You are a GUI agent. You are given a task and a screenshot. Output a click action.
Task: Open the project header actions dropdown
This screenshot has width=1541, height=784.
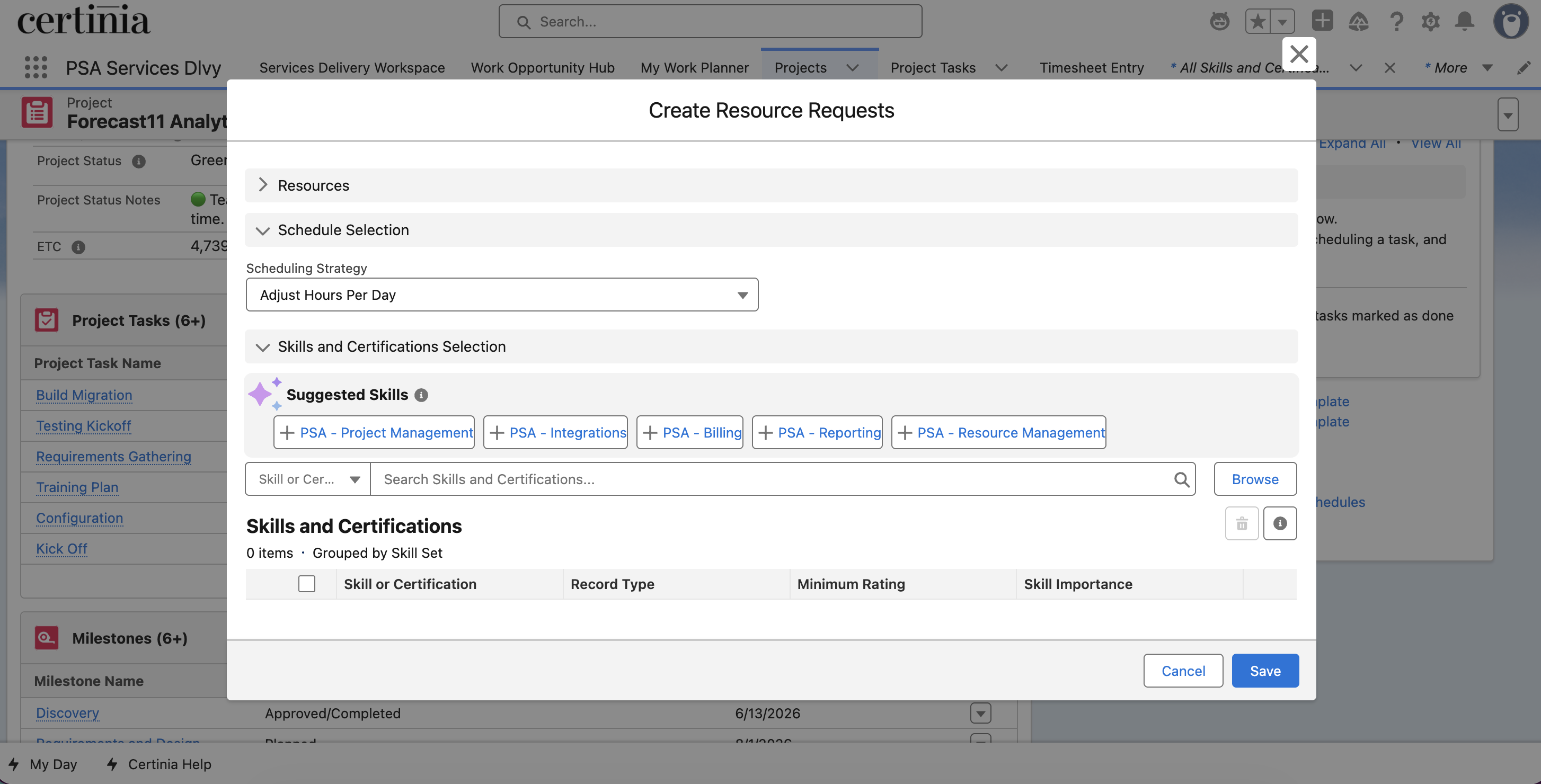click(x=1508, y=114)
